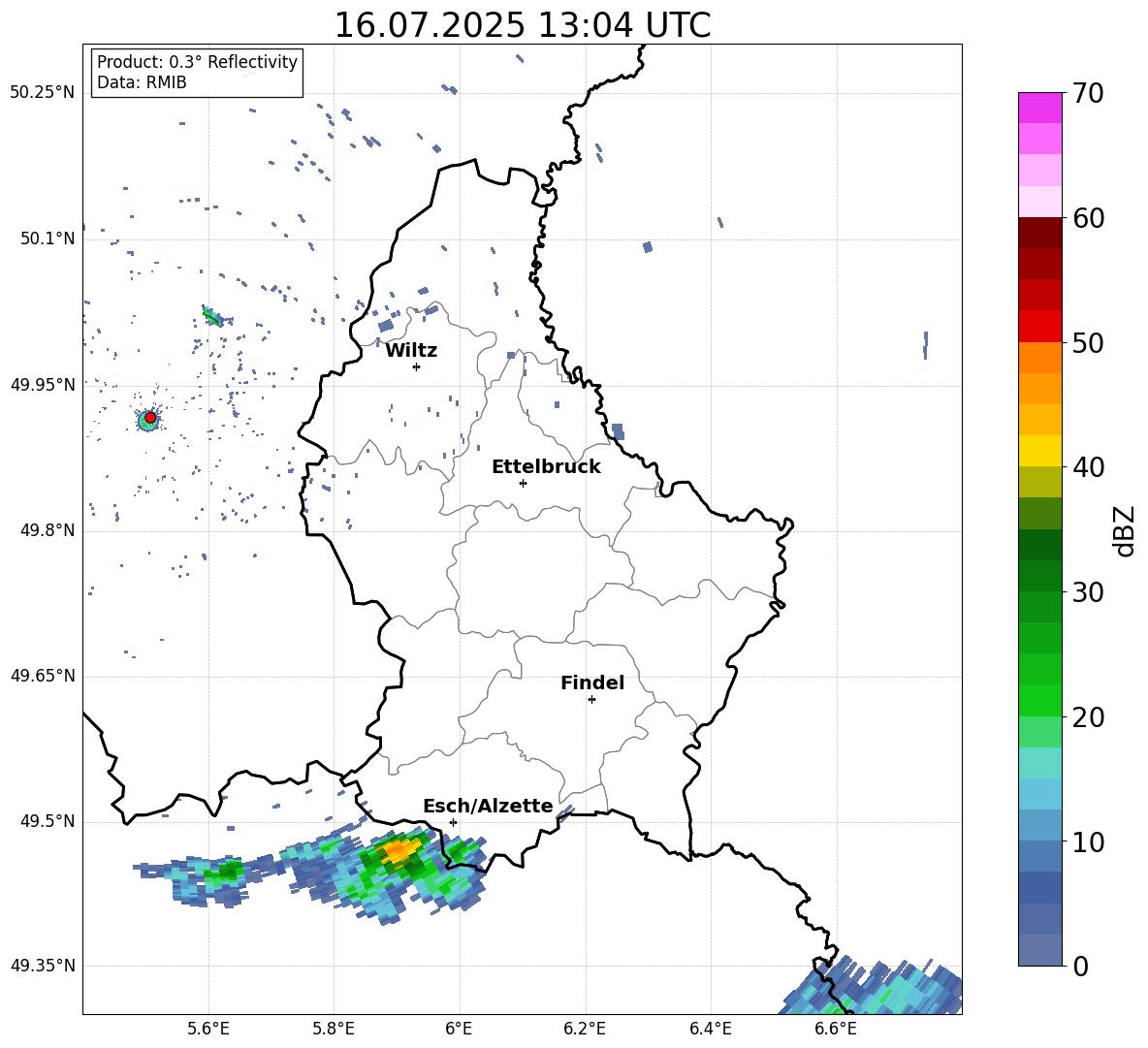Click the colorbar tick label 20
Viewport: 1148px width, 1048px height.
(1088, 716)
